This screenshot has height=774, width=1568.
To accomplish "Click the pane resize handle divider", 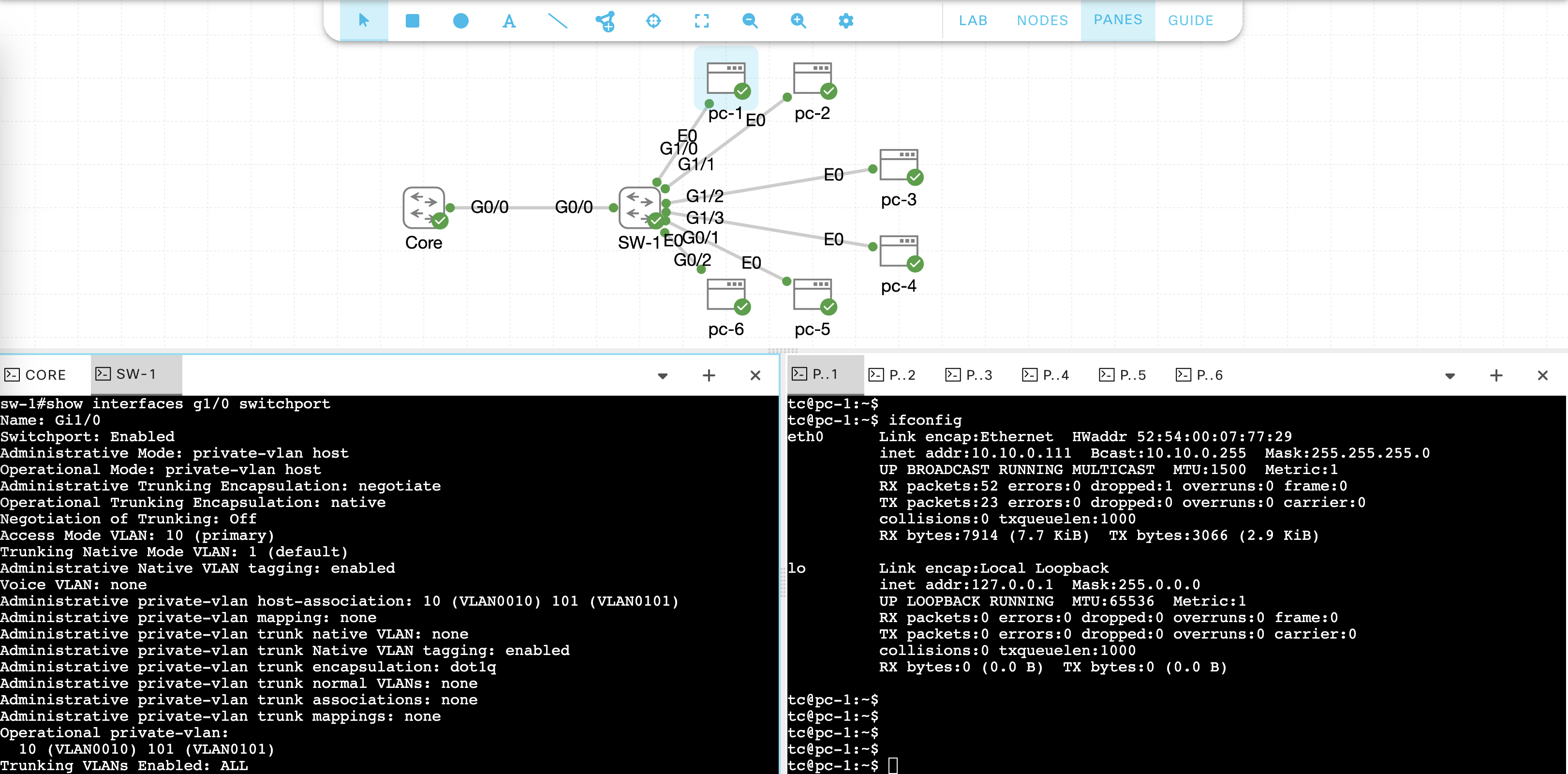I will [x=783, y=351].
